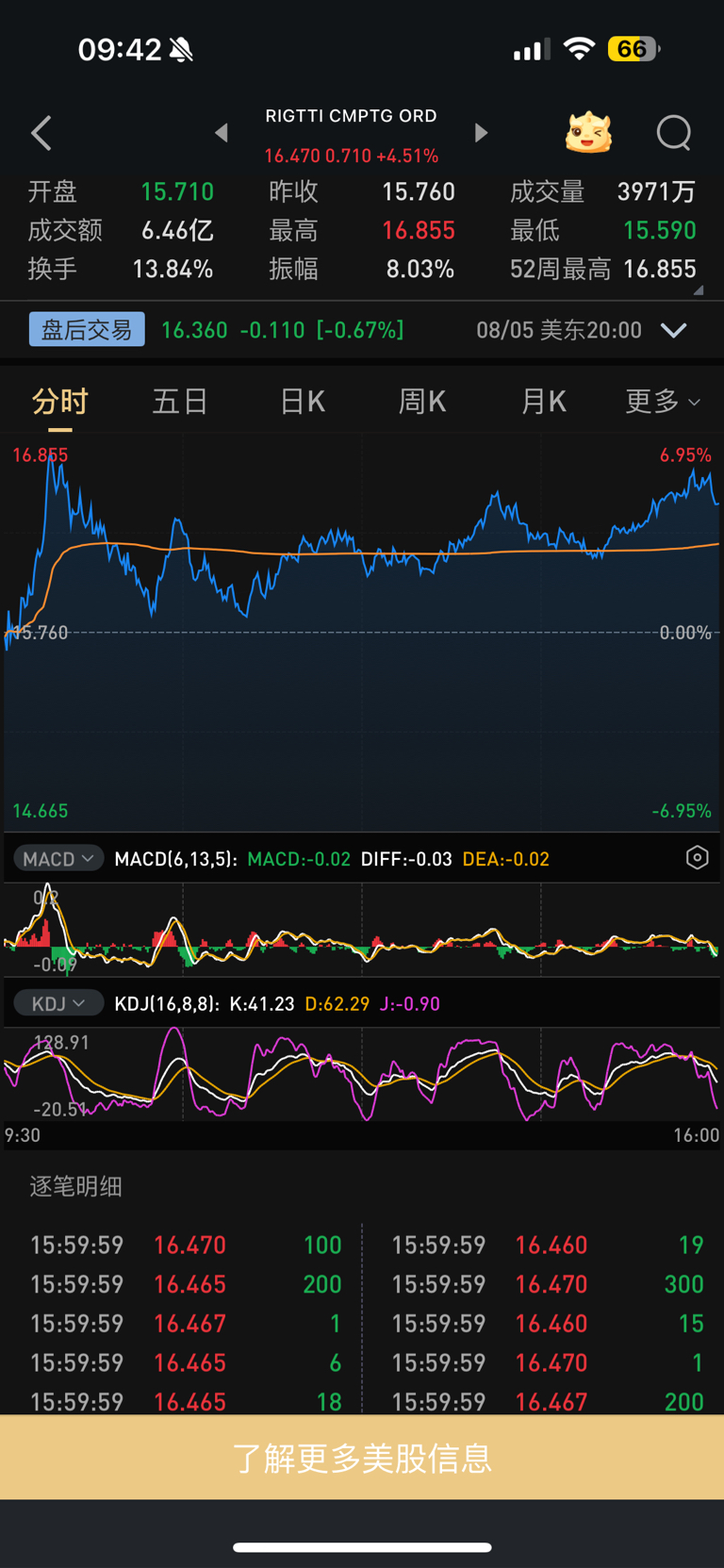Tap the MACD histogram sub-chart

coord(362,929)
